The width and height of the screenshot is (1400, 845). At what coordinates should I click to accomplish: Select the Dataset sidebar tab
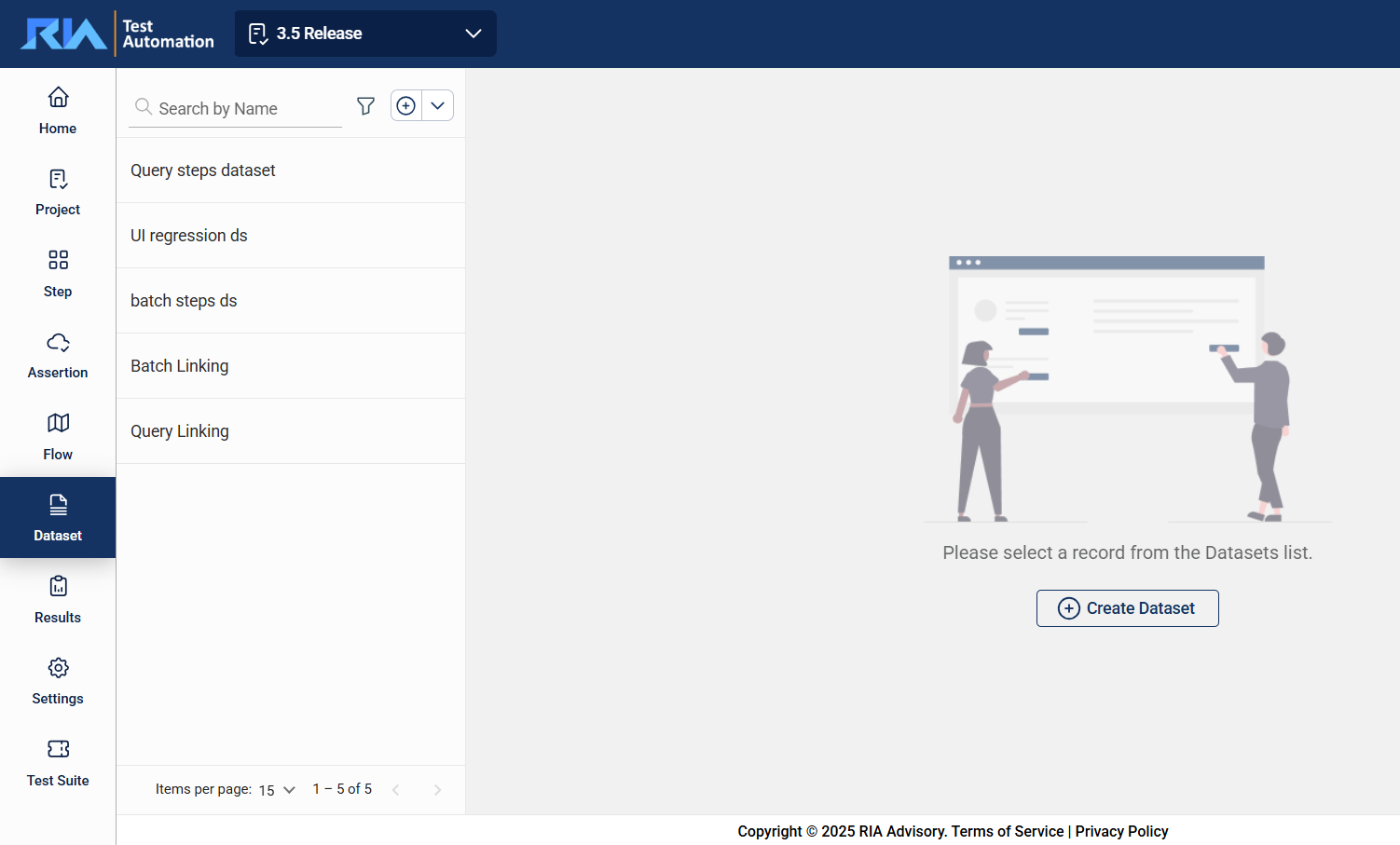point(58,518)
